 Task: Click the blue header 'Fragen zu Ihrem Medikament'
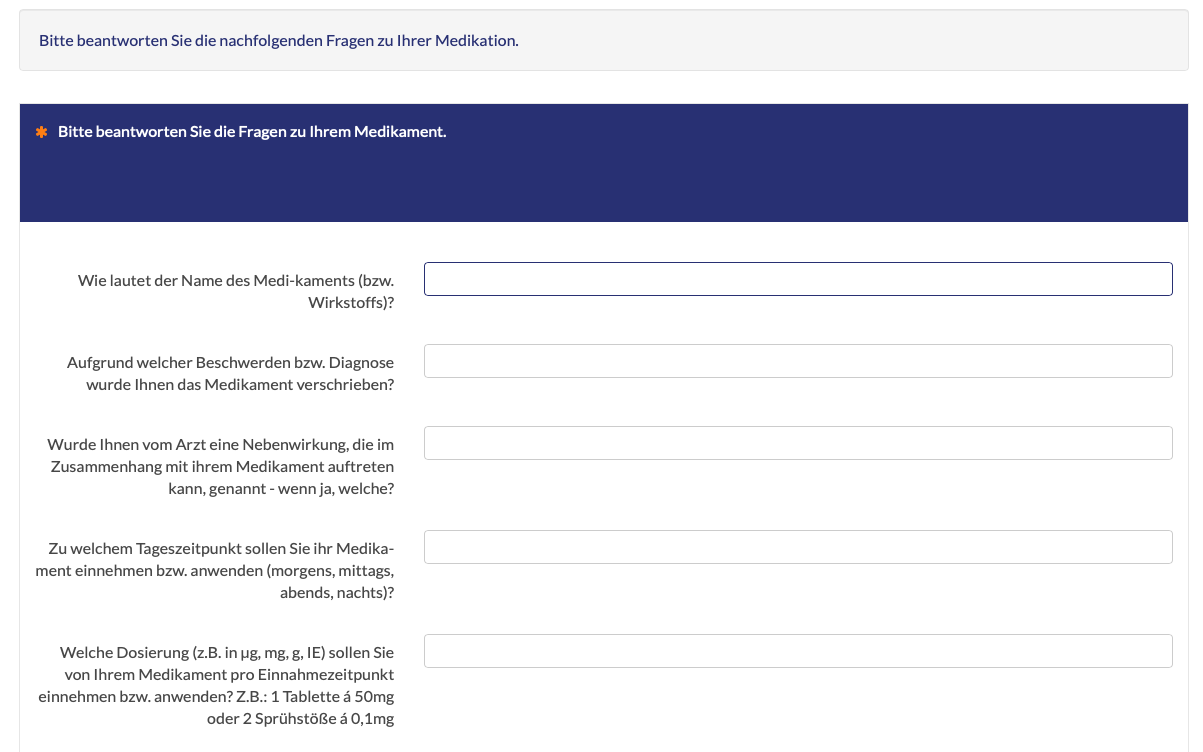pos(252,132)
